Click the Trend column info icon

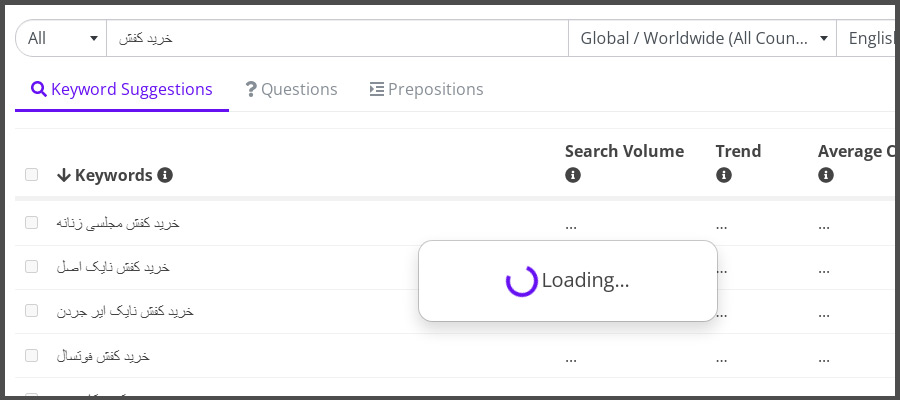tap(724, 175)
